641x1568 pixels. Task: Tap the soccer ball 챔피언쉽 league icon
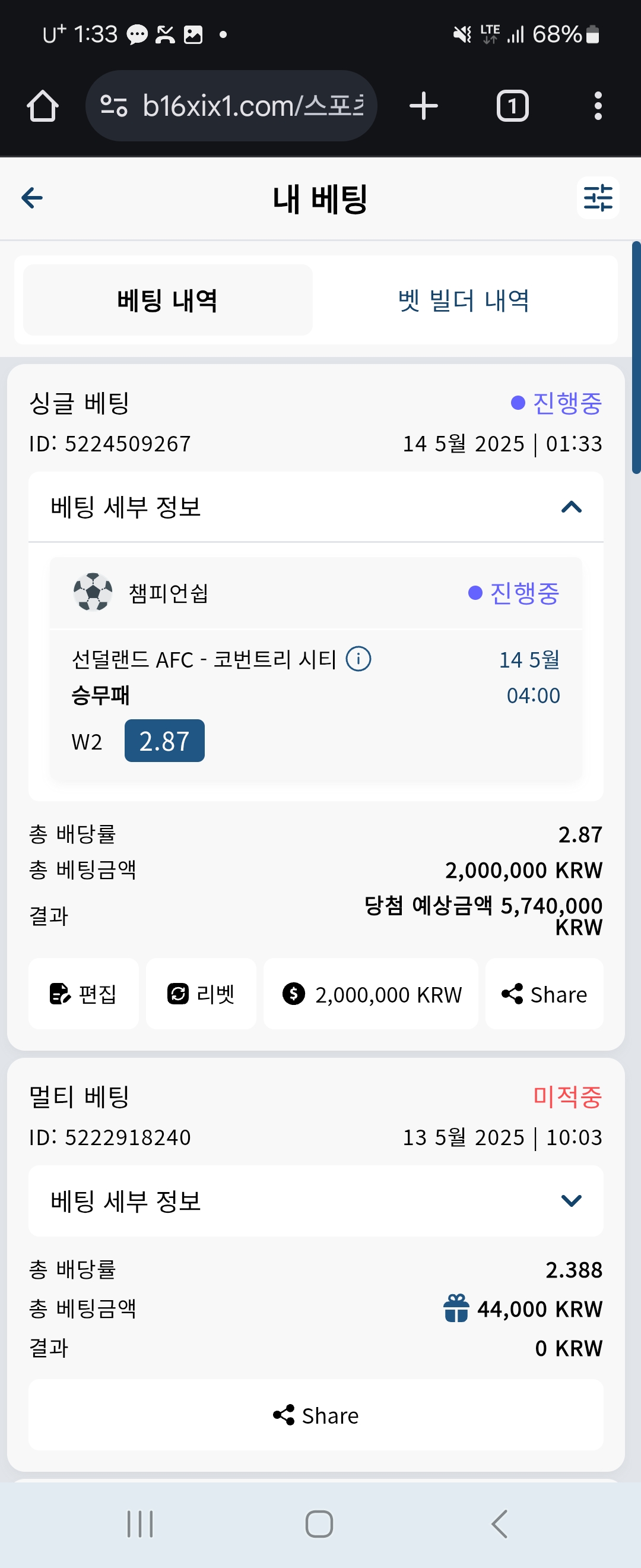pyautogui.click(x=93, y=592)
